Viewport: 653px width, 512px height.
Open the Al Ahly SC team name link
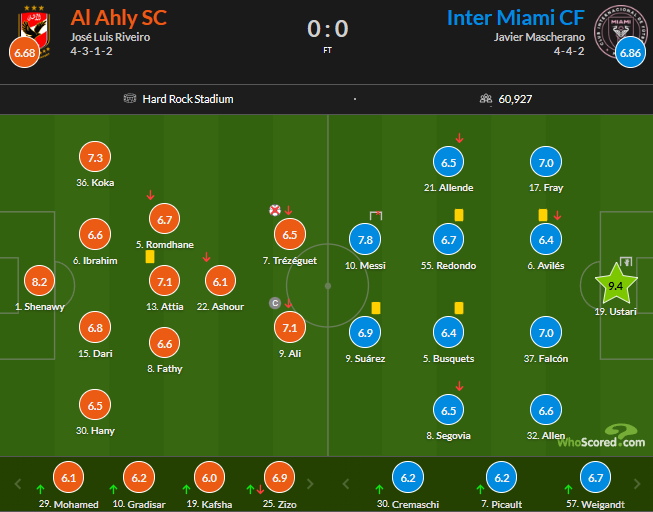tap(118, 18)
